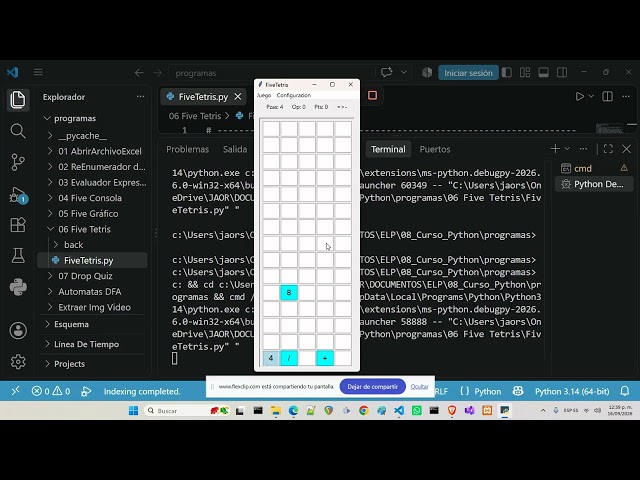This screenshot has width=640, height=480.
Task: Open notifications bell in status bar
Action: [624, 391]
